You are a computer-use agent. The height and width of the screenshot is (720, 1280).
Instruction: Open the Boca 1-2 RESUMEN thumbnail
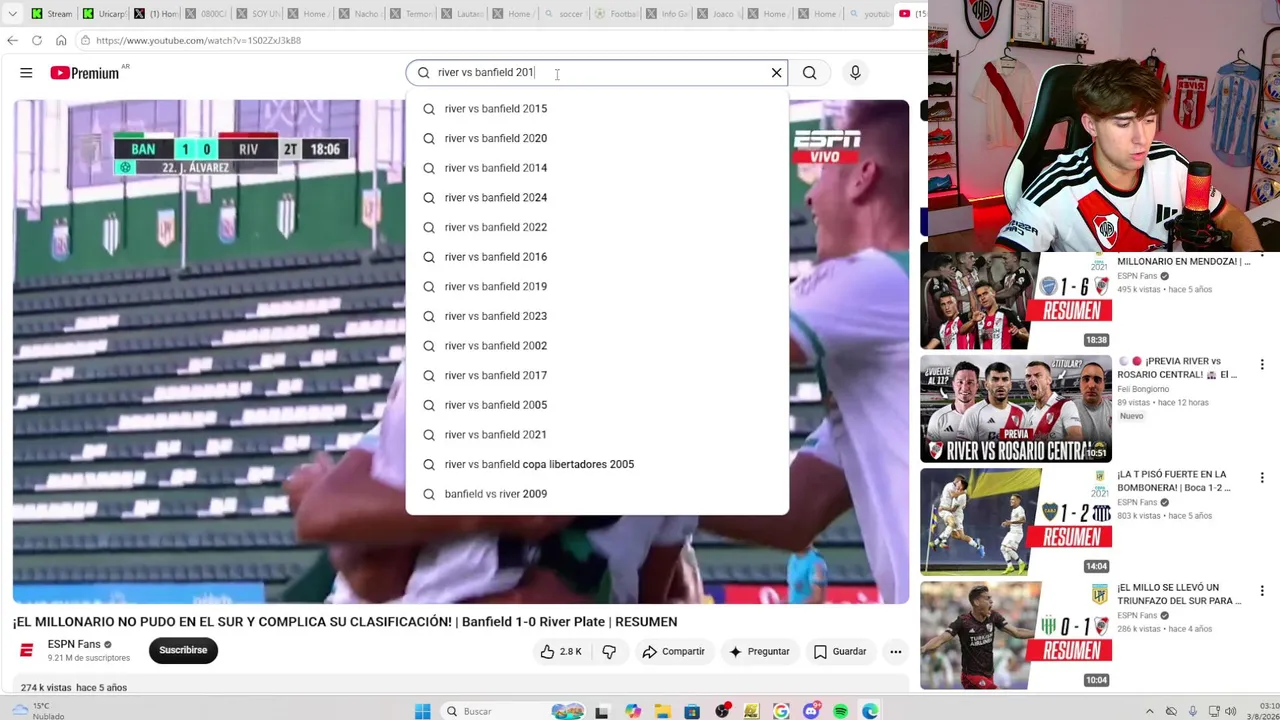[x=1015, y=522]
